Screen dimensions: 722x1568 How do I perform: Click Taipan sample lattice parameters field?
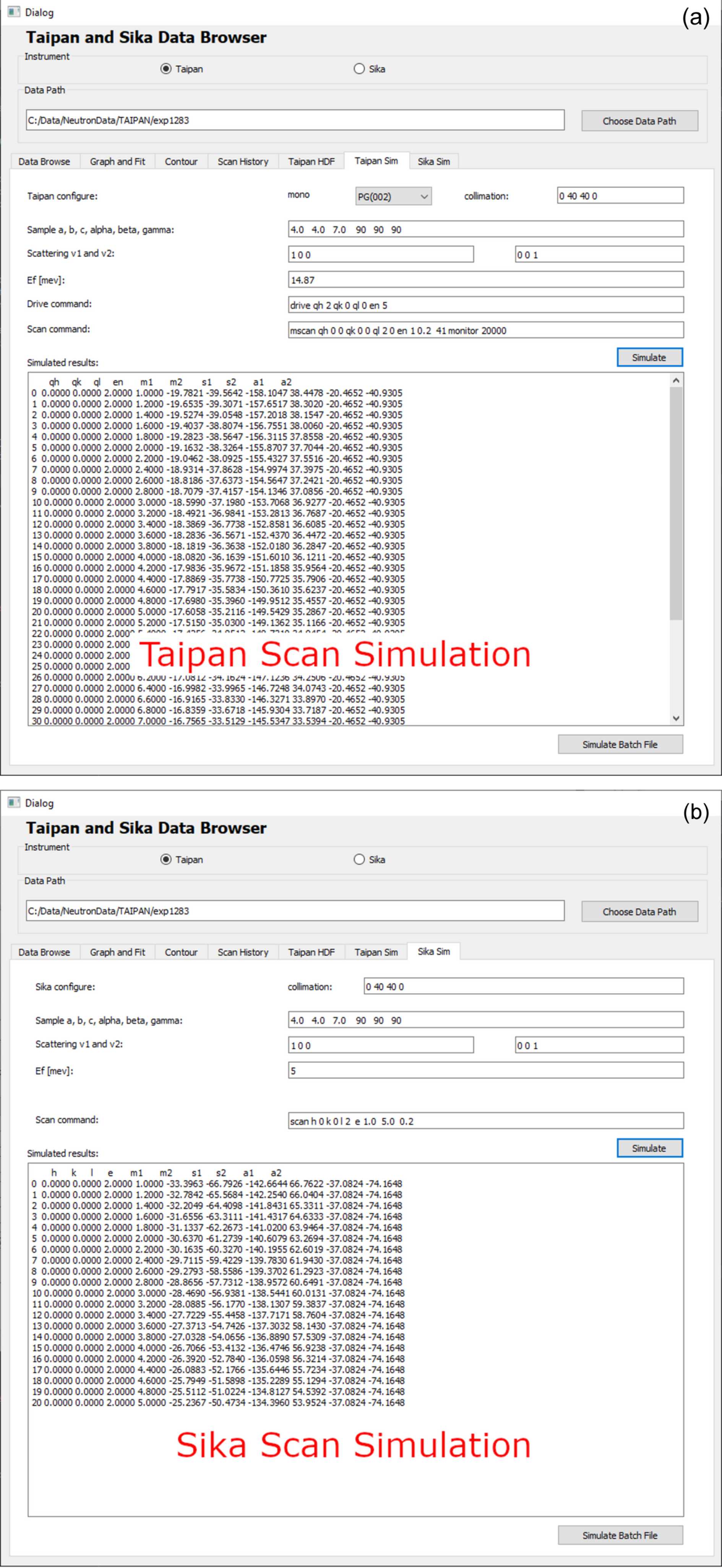tap(486, 229)
